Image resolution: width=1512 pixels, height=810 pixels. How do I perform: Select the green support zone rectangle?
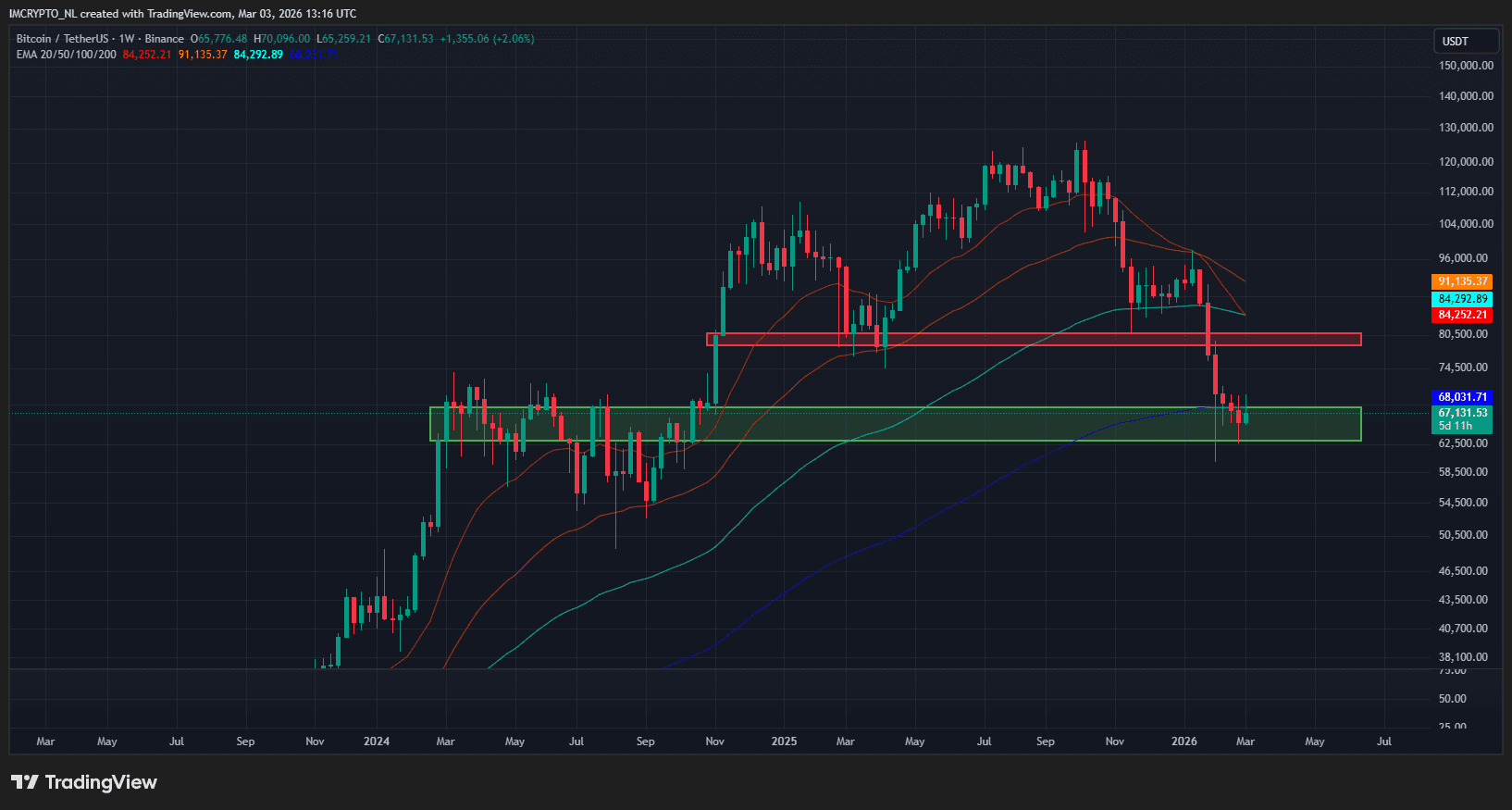click(894, 424)
